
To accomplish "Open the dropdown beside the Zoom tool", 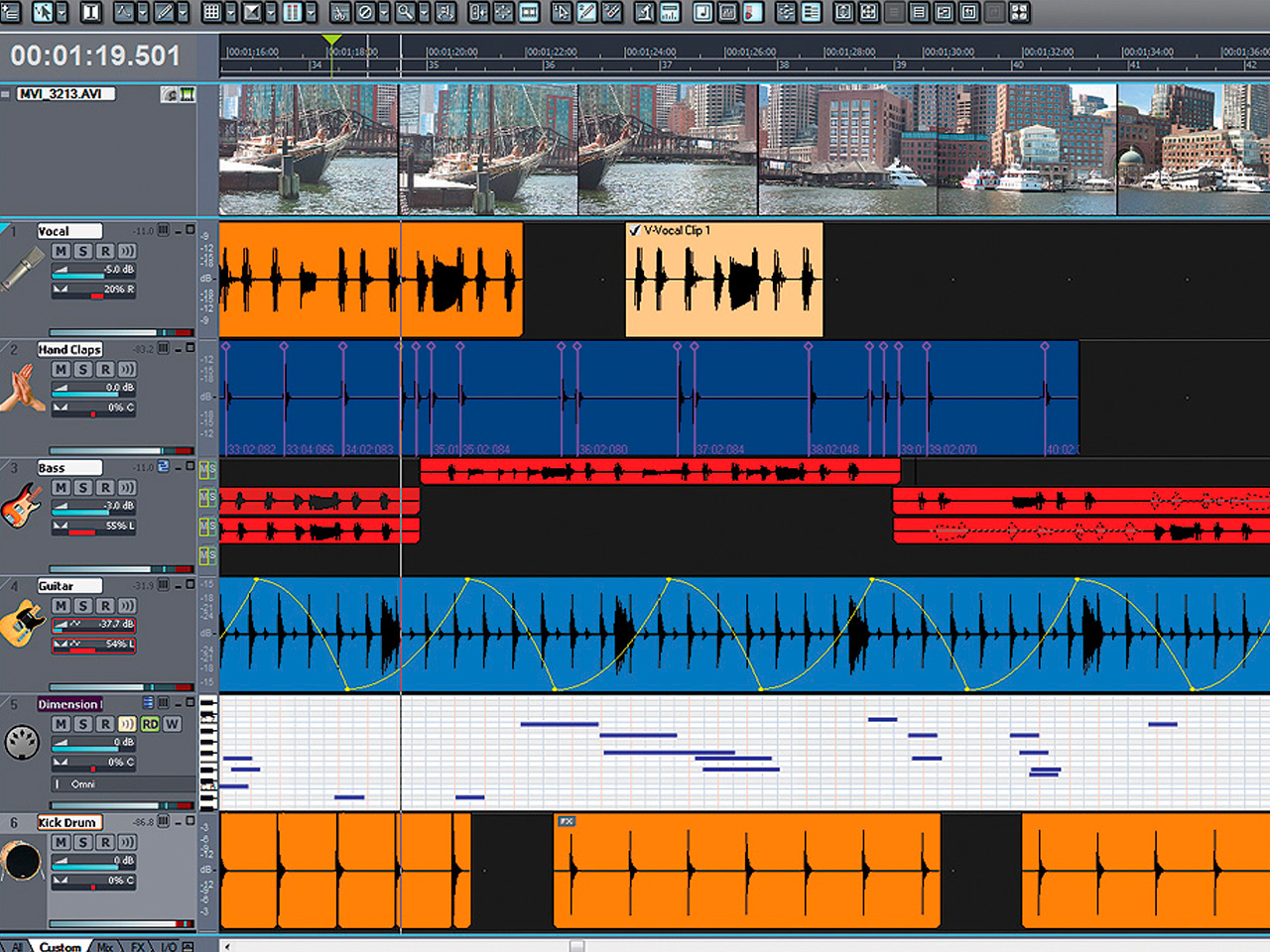I will point(424,13).
